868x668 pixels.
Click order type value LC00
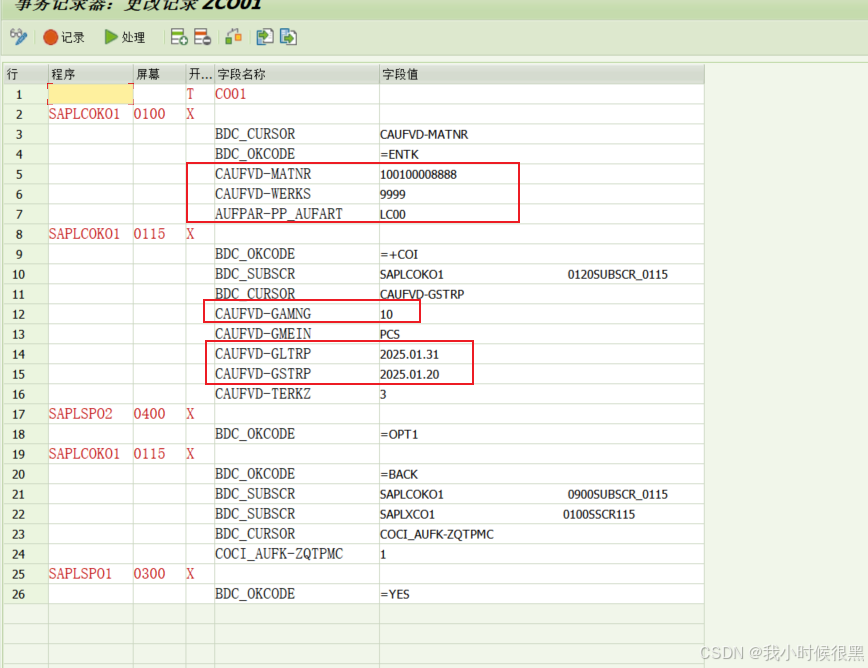point(392,214)
